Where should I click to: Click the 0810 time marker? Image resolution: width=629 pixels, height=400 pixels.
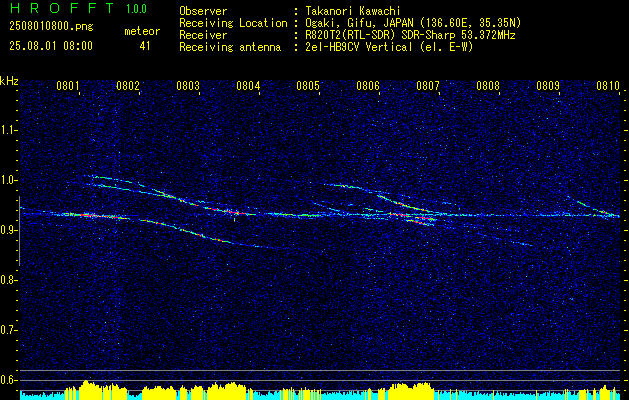coord(608,85)
